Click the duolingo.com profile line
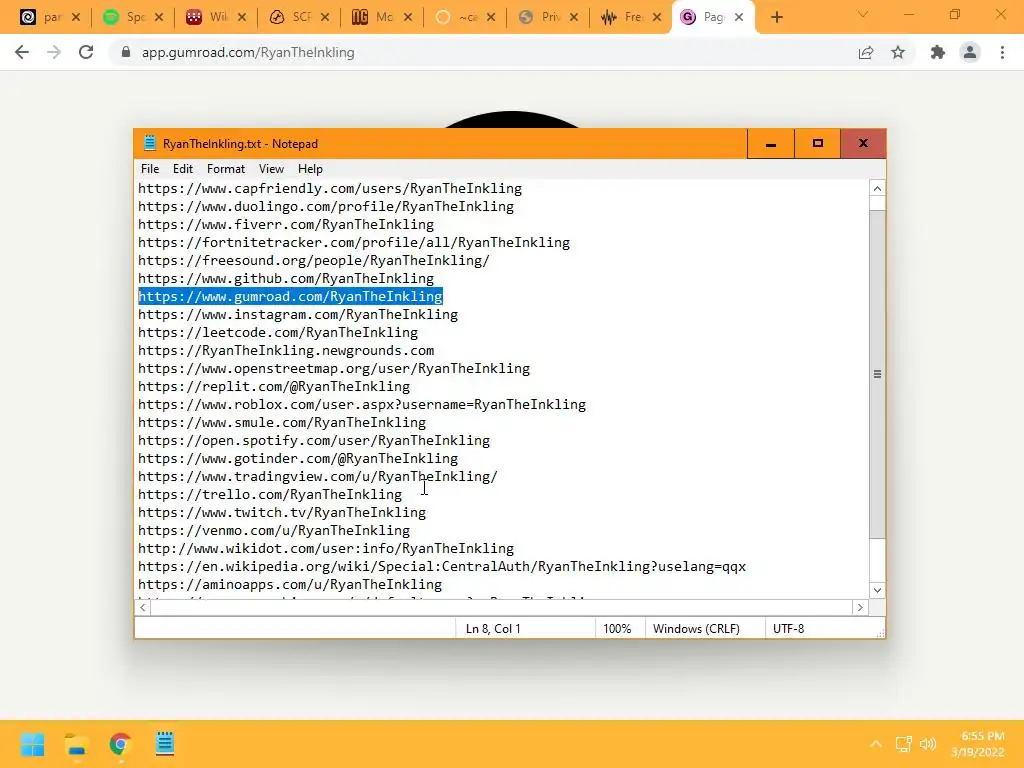The width and height of the screenshot is (1024, 768). coord(326,206)
